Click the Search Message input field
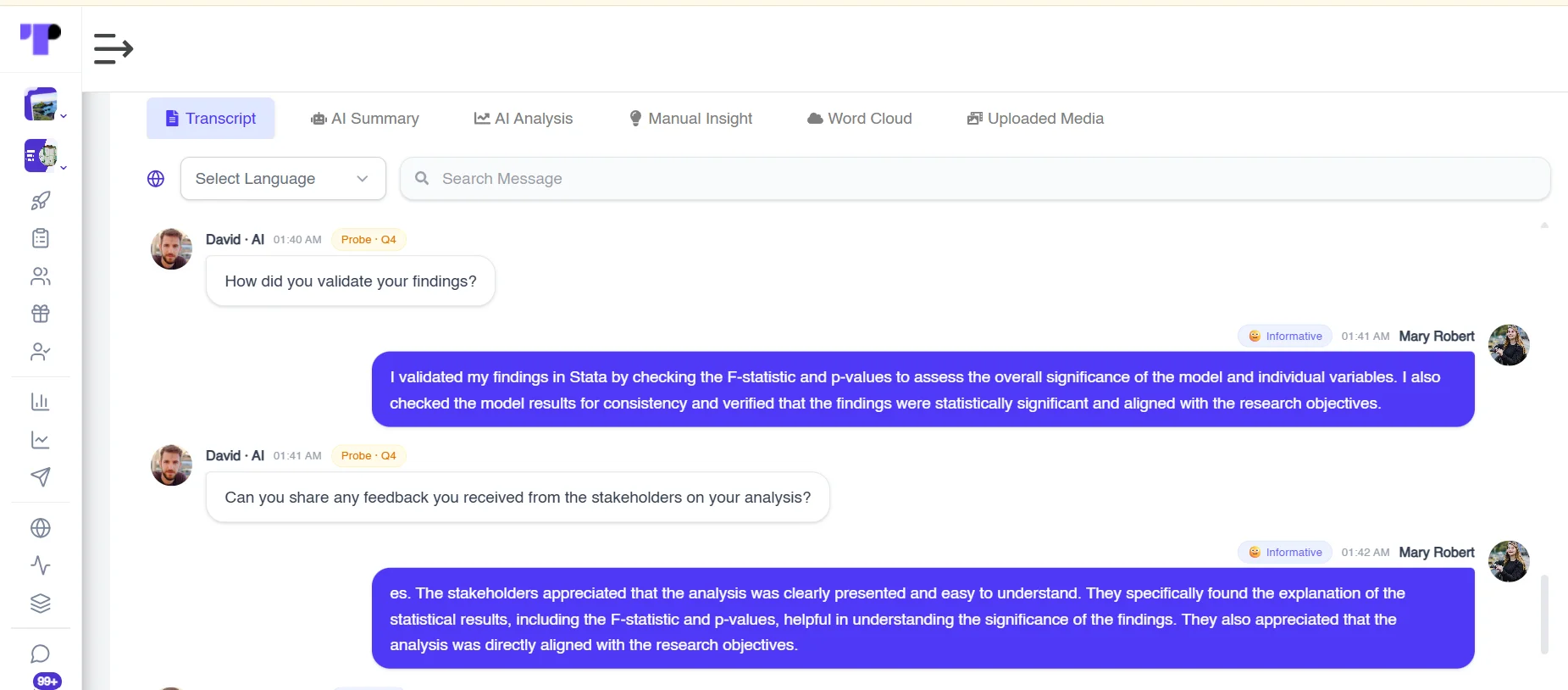This screenshot has width=1568, height=690. click(x=975, y=179)
